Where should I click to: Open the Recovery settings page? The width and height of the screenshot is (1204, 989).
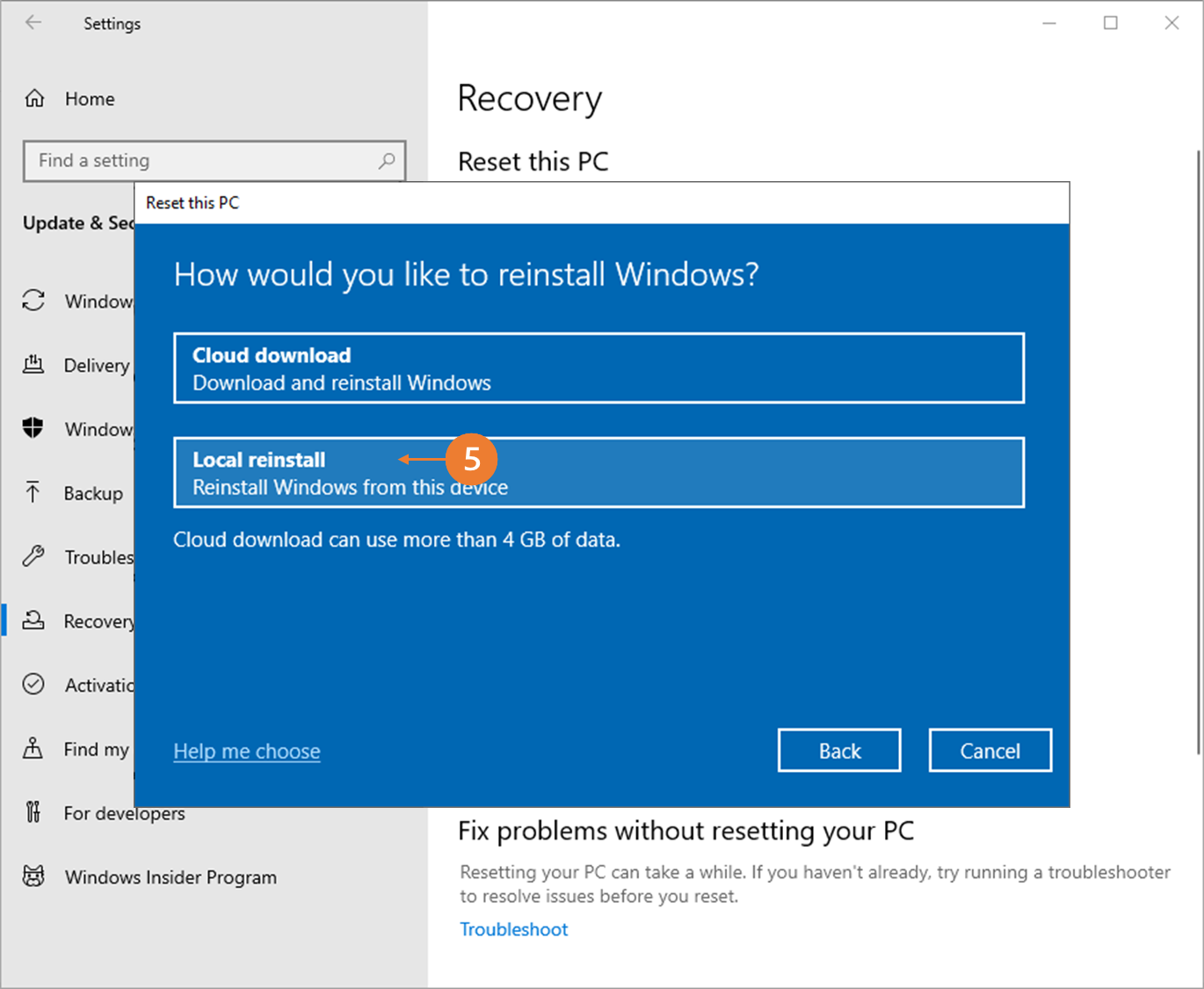pos(98,622)
